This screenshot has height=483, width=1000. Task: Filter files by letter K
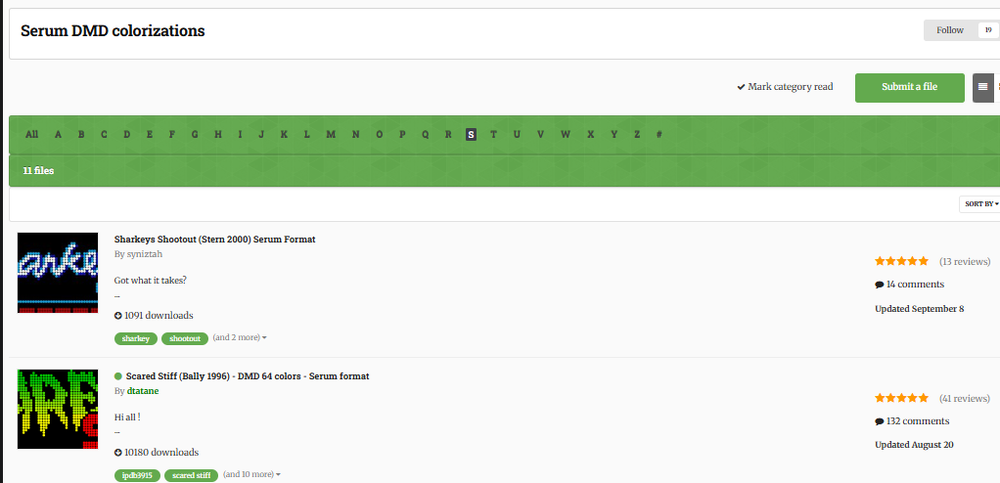click(x=284, y=135)
